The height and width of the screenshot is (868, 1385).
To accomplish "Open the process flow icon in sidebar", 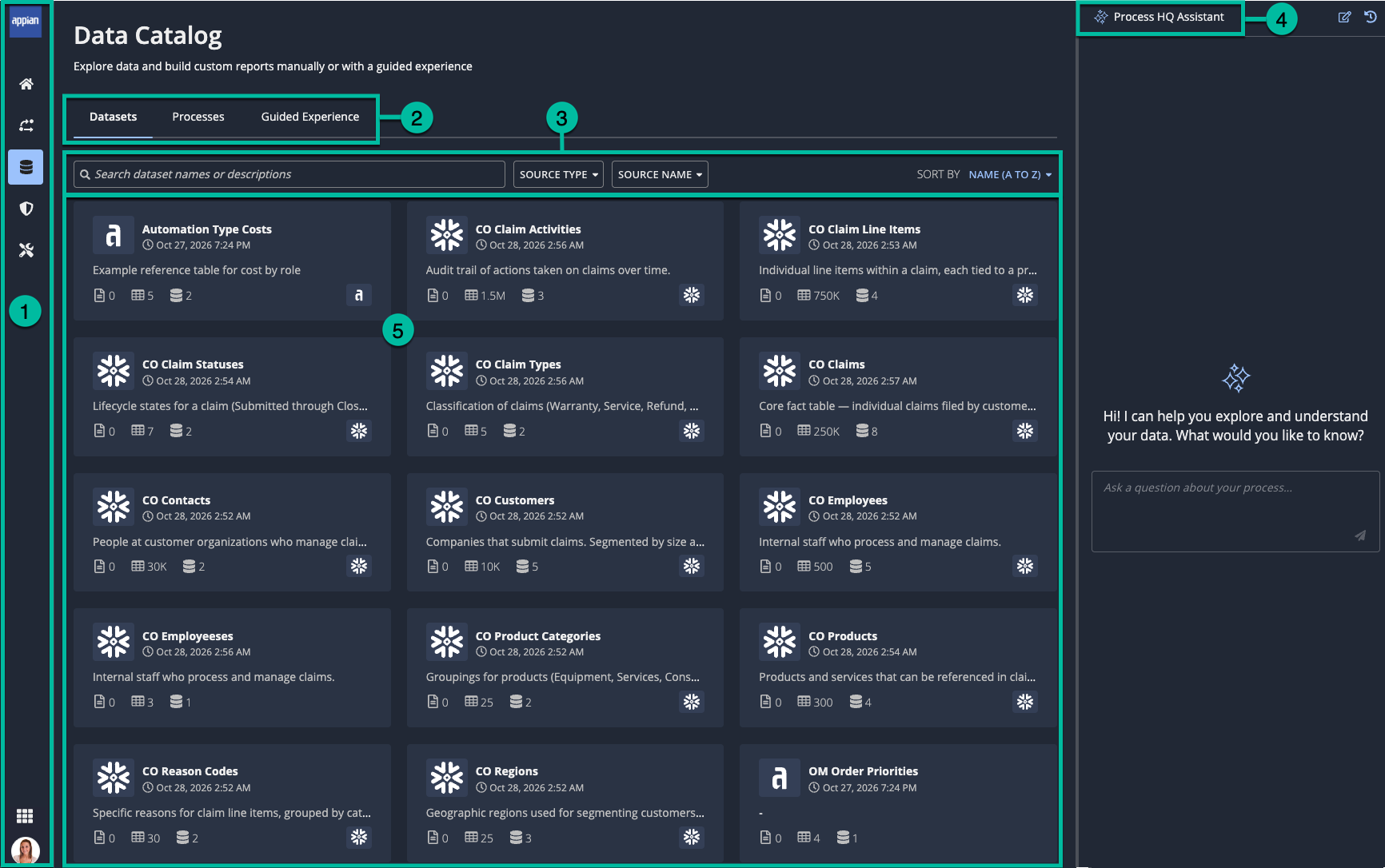I will coord(26,125).
